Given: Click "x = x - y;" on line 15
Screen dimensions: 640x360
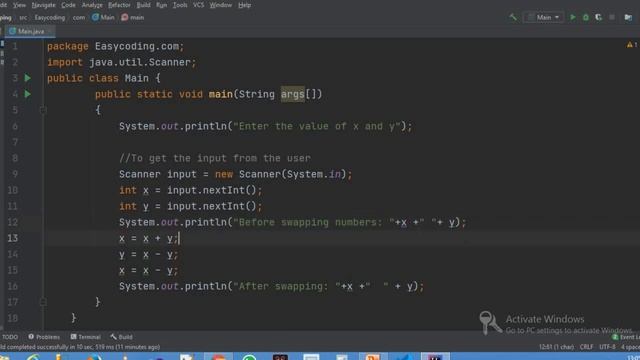Looking at the screenshot, I should point(149,270).
